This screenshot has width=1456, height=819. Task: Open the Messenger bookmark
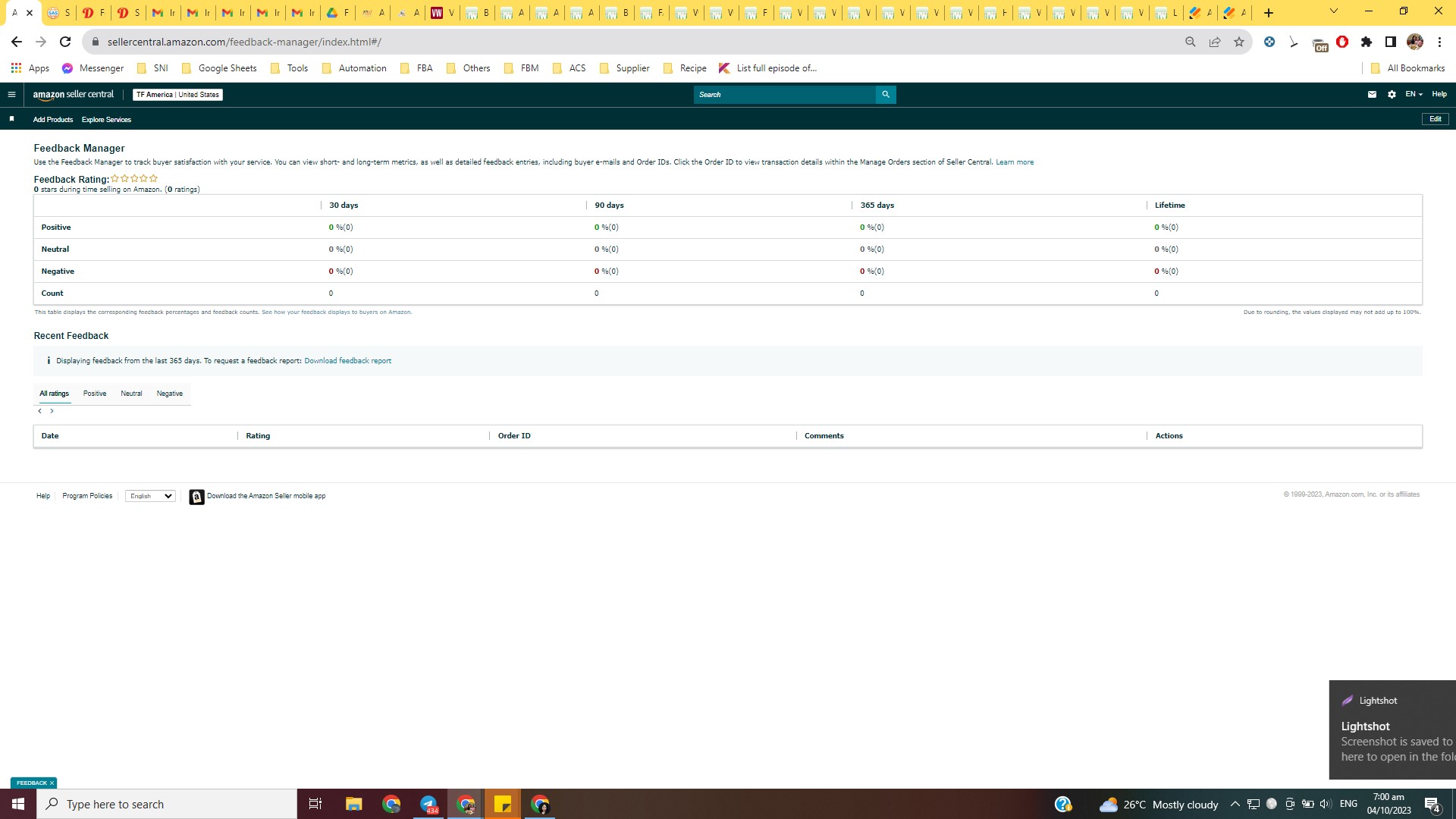pos(93,68)
